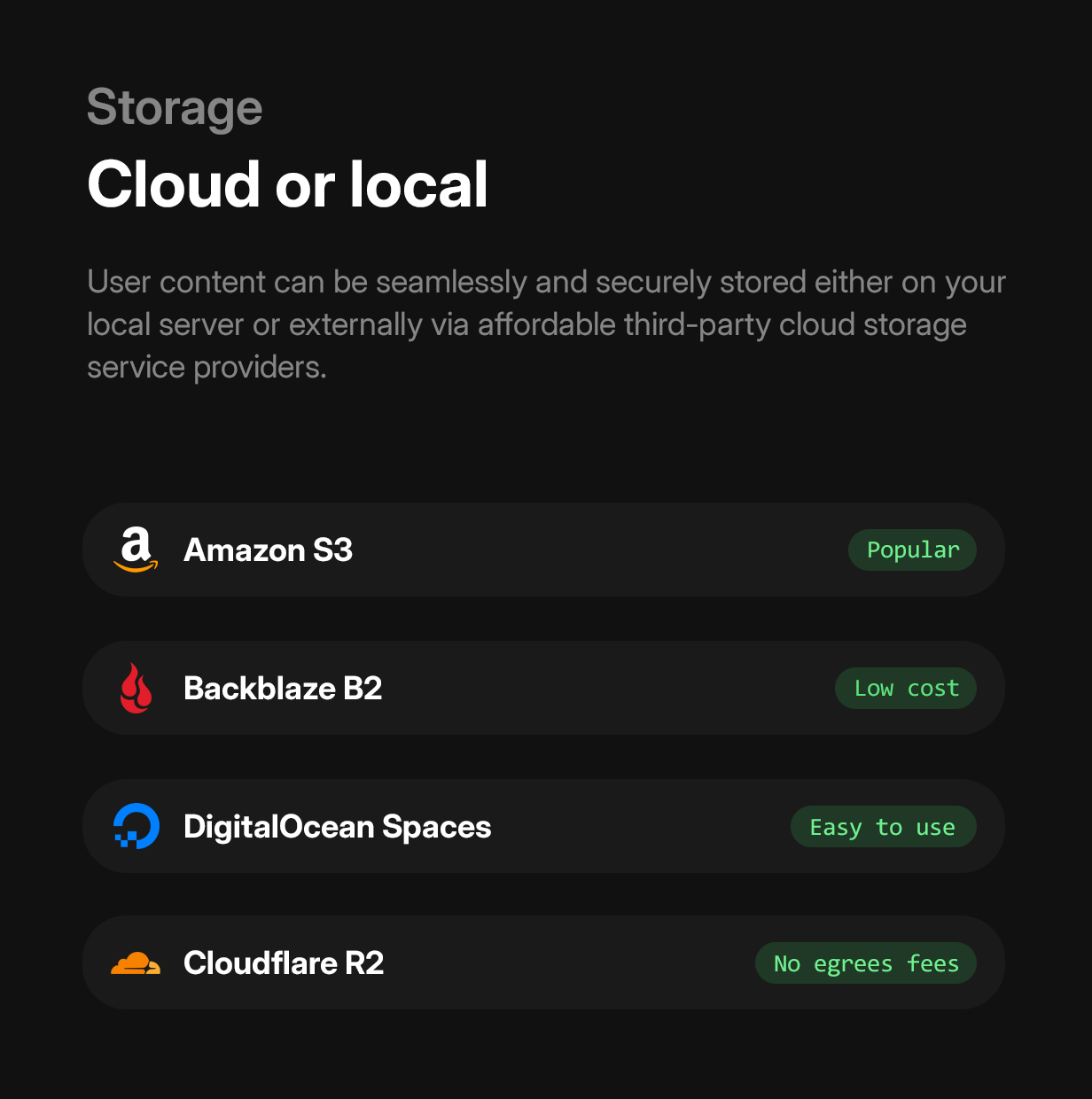The height and width of the screenshot is (1099, 1092).
Task: Click the Amazon S3 logo icon
Action: [136, 549]
